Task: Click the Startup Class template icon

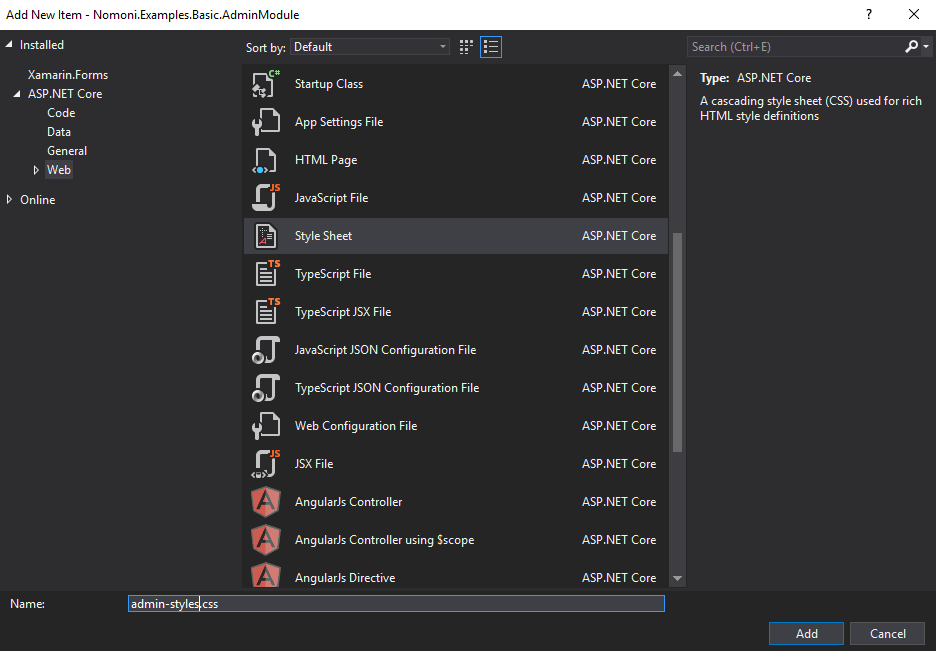Action: (265, 84)
